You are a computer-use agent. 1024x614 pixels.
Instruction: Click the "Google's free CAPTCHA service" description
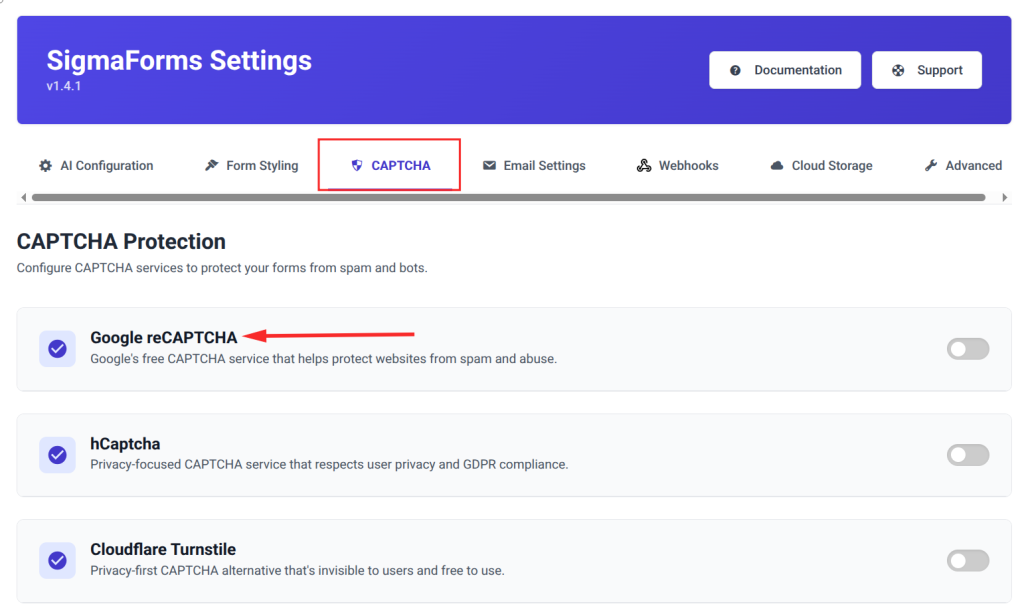(x=323, y=359)
